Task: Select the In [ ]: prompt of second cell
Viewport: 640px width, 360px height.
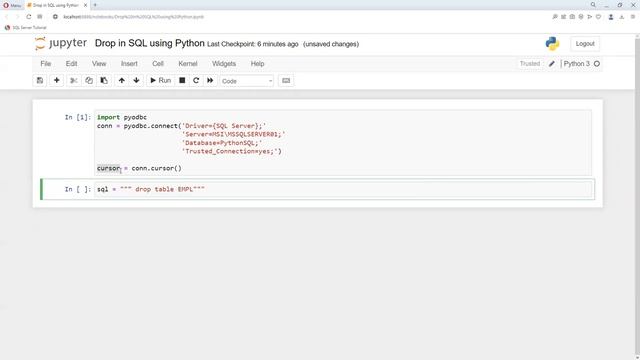Action: (78, 189)
